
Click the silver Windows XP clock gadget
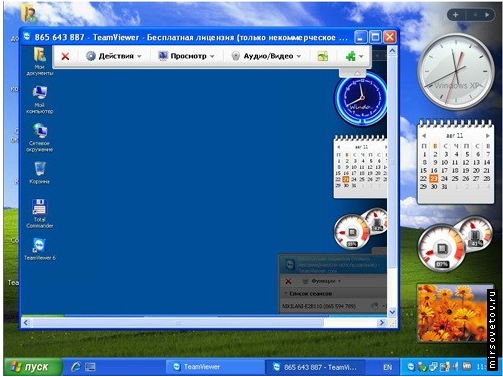[x=456, y=72]
